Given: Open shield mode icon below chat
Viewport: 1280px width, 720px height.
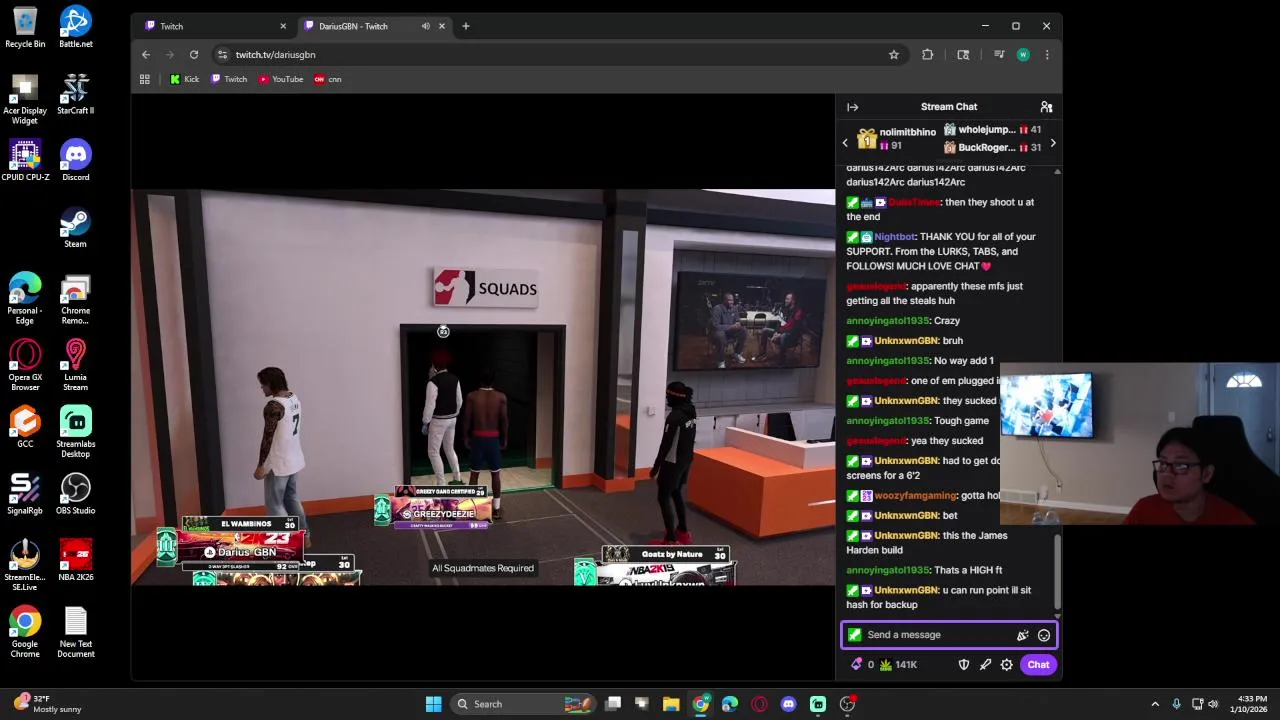Looking at the screenshot, I should (x=964, y=665).
